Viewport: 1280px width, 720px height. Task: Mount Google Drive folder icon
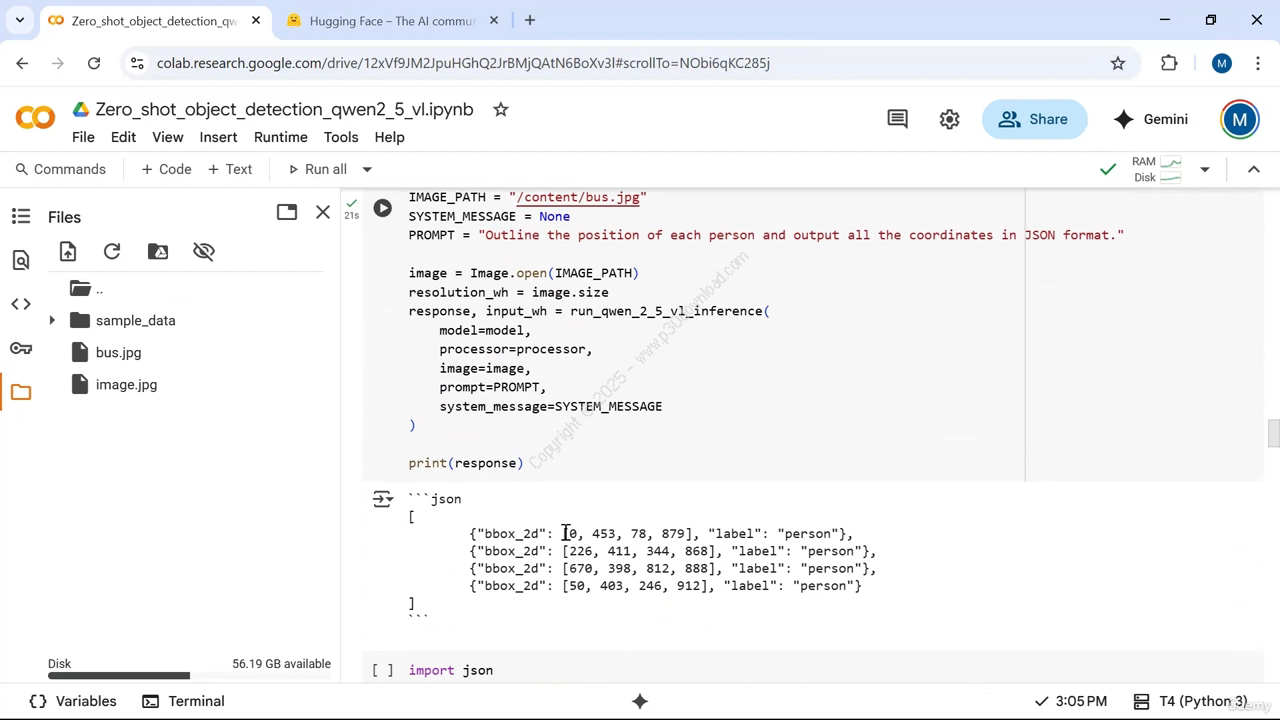[x=158, y=252]
